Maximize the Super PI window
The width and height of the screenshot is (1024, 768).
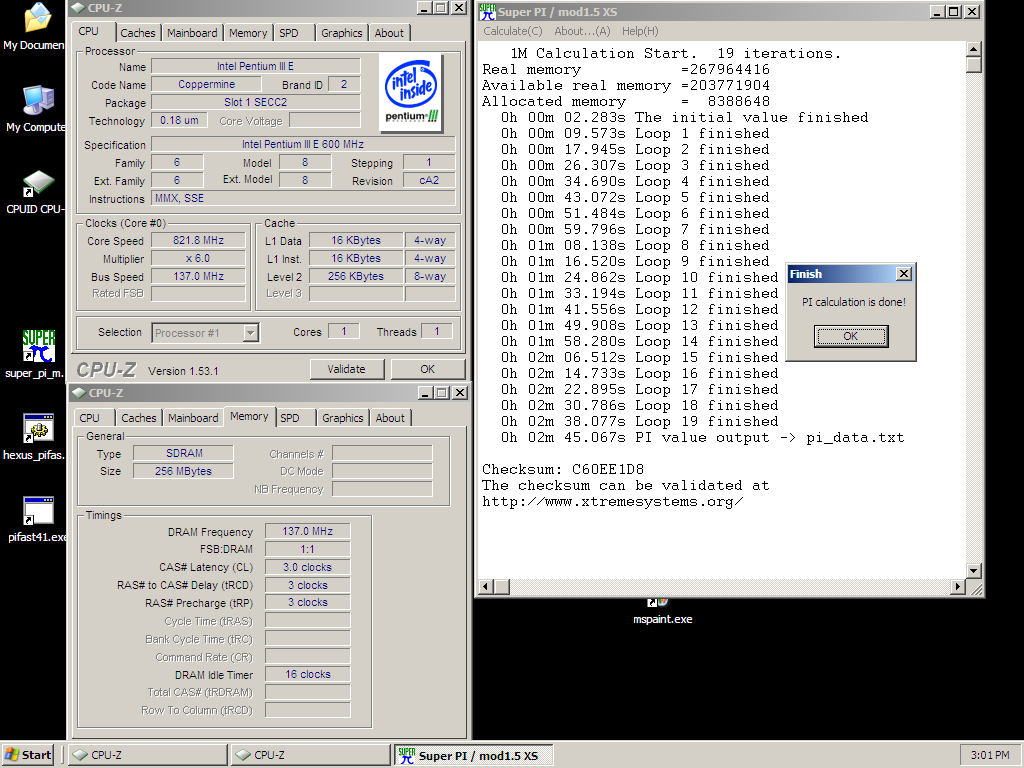(x=954, y=12)
